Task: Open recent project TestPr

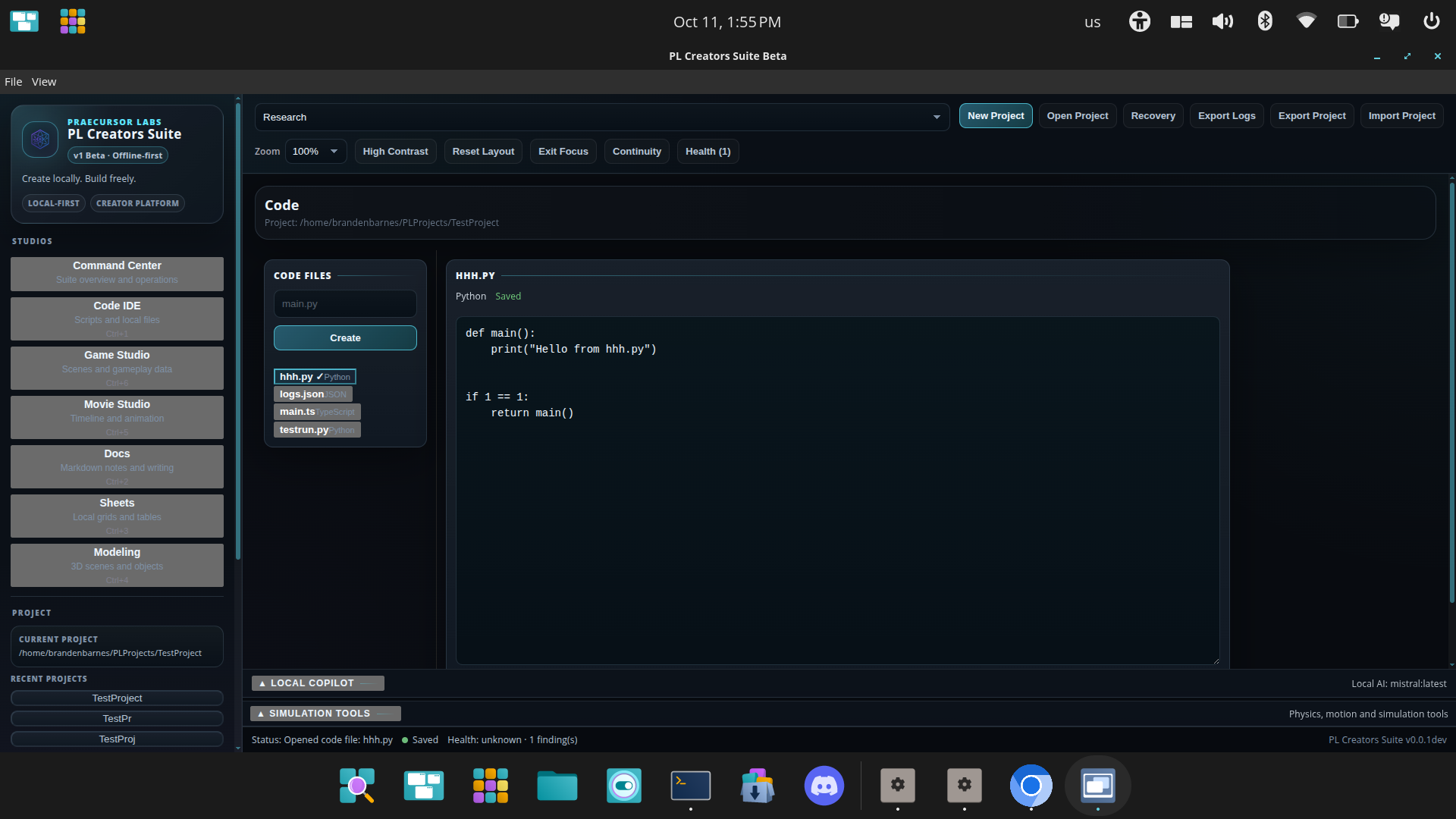Action: click(117, 719)
